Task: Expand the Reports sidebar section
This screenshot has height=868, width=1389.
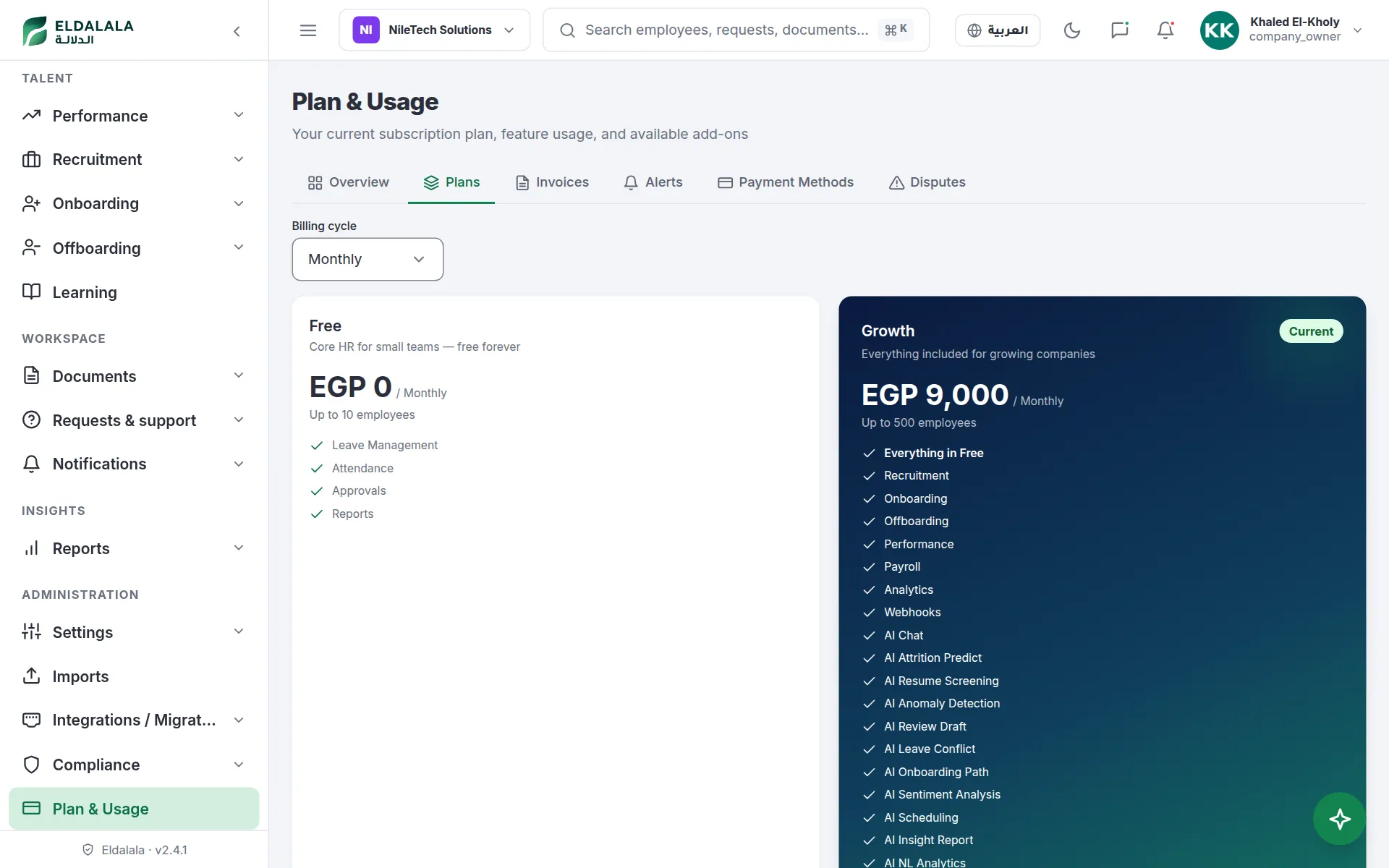Action: [134, 548]
